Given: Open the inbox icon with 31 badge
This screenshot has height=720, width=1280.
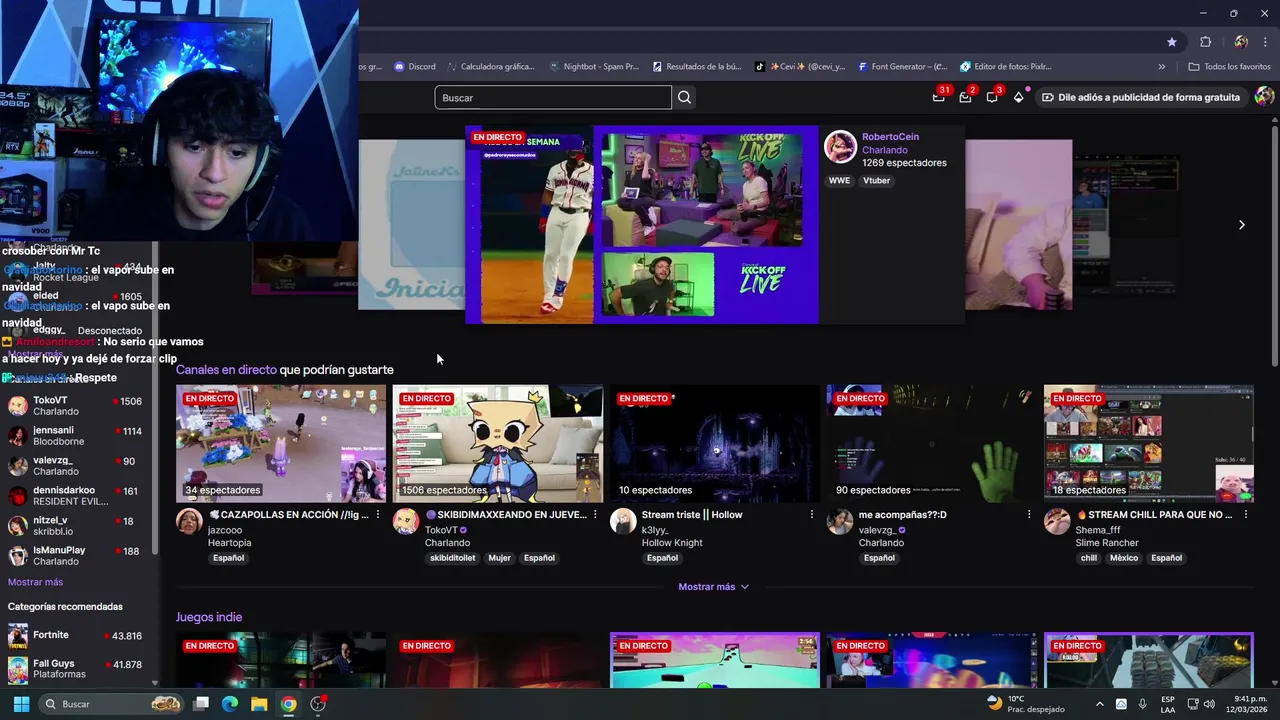Looking at the screenshot, I should click(939, 97).
